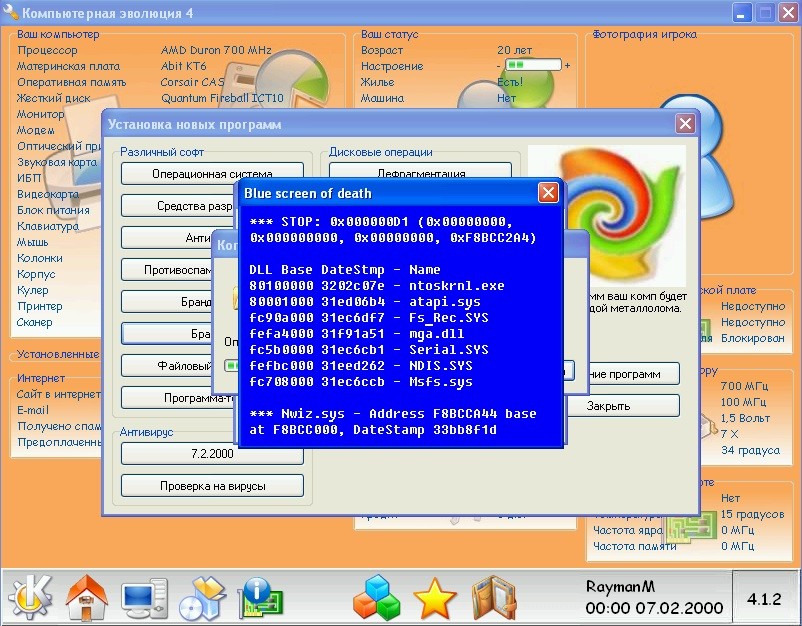The image size is (802, 626).
Task: Click the Мышь label
Action: (x=32, y=242)
